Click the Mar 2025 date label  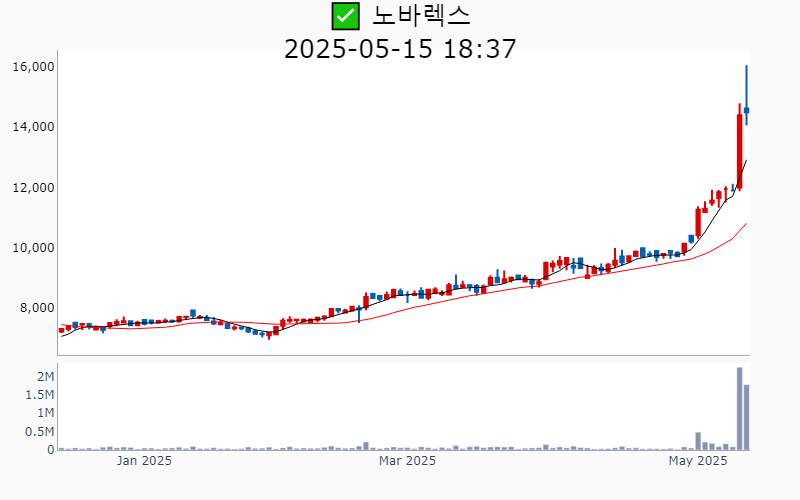coord(407,461)
